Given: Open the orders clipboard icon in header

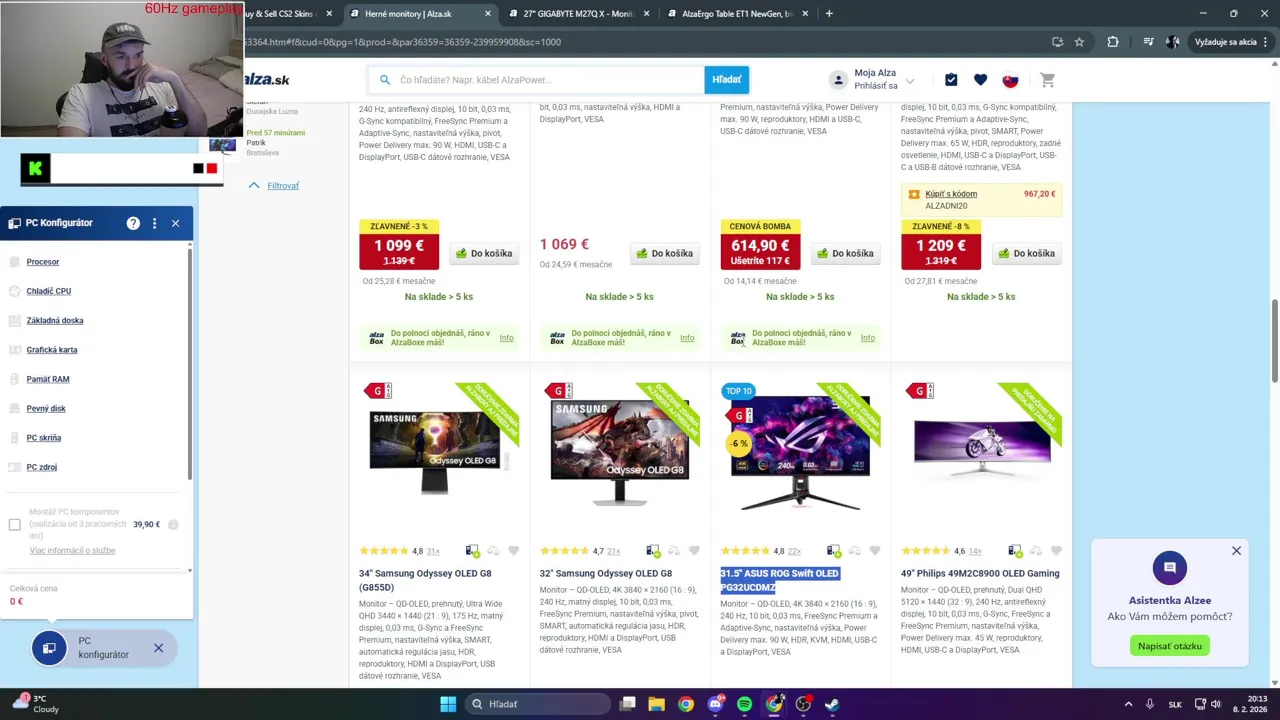Looking at the screenshot, I should point(951,80).
